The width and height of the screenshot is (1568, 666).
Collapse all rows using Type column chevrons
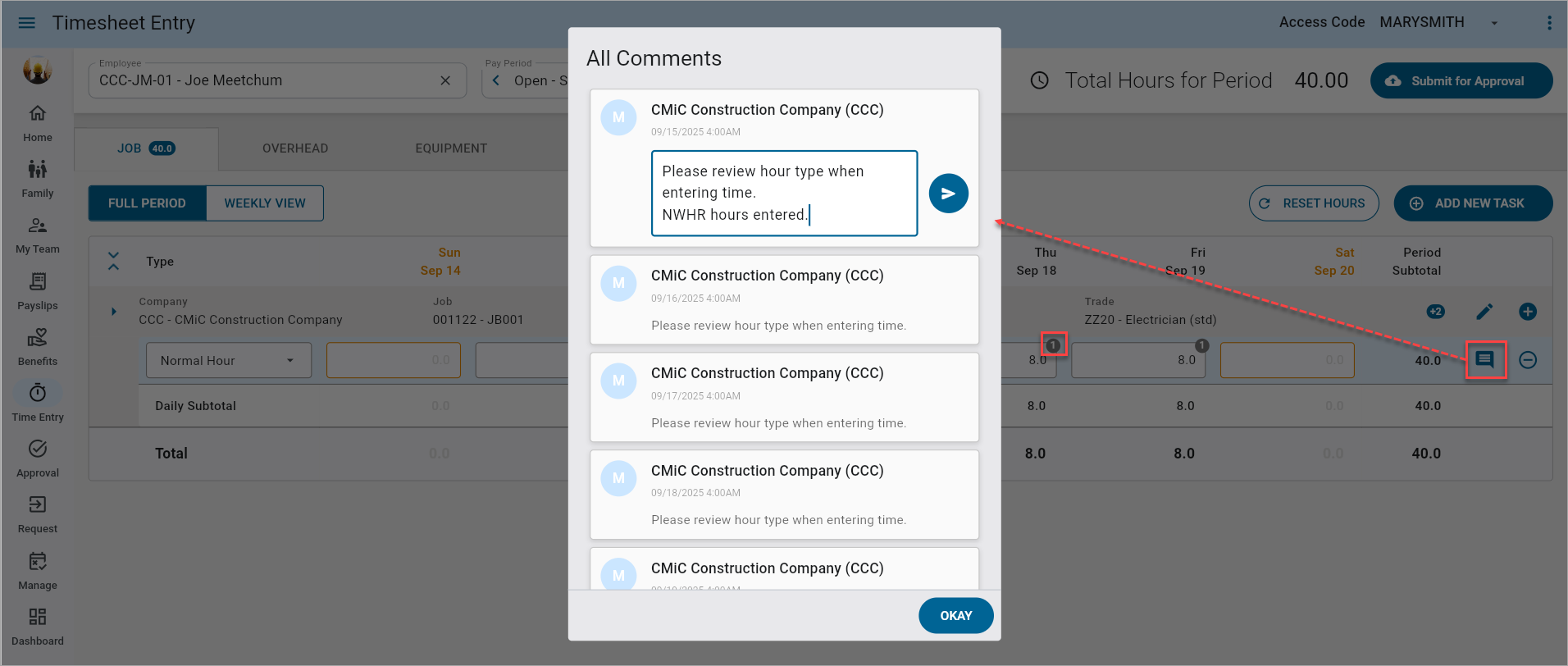click(114, 261)
